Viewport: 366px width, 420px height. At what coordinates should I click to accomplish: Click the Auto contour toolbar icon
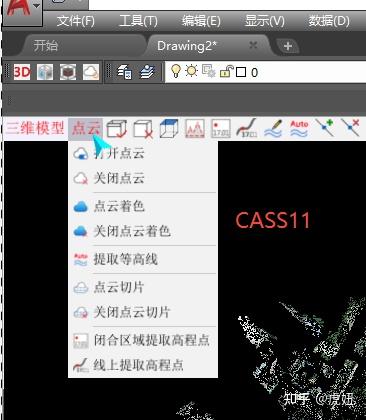click(299, 128)
